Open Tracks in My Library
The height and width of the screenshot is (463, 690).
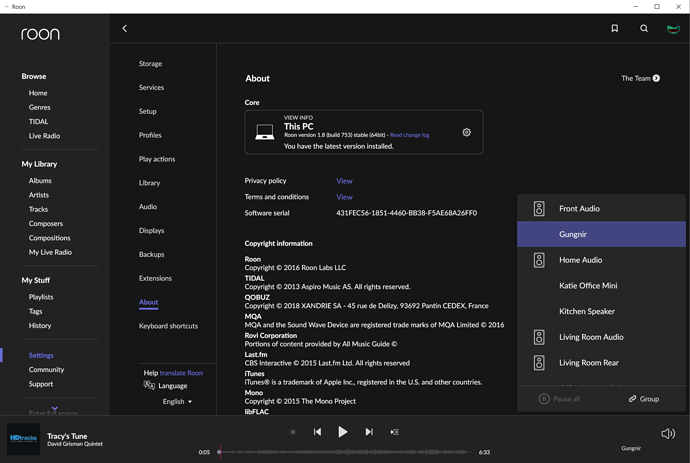pos(38,209)
